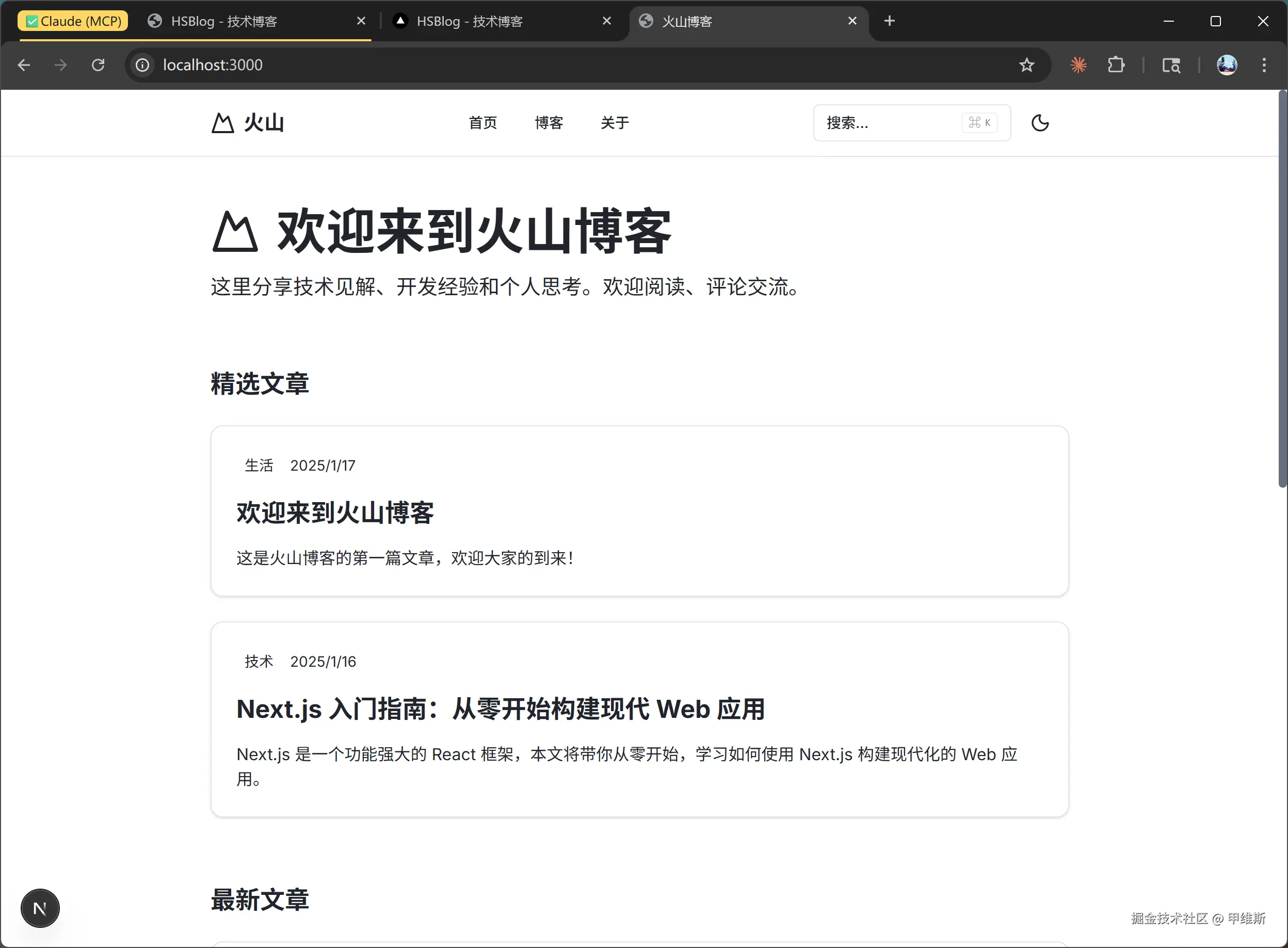Open the Extensions puzzle icon
The image size is (1288, 948).
(1116, 65)
